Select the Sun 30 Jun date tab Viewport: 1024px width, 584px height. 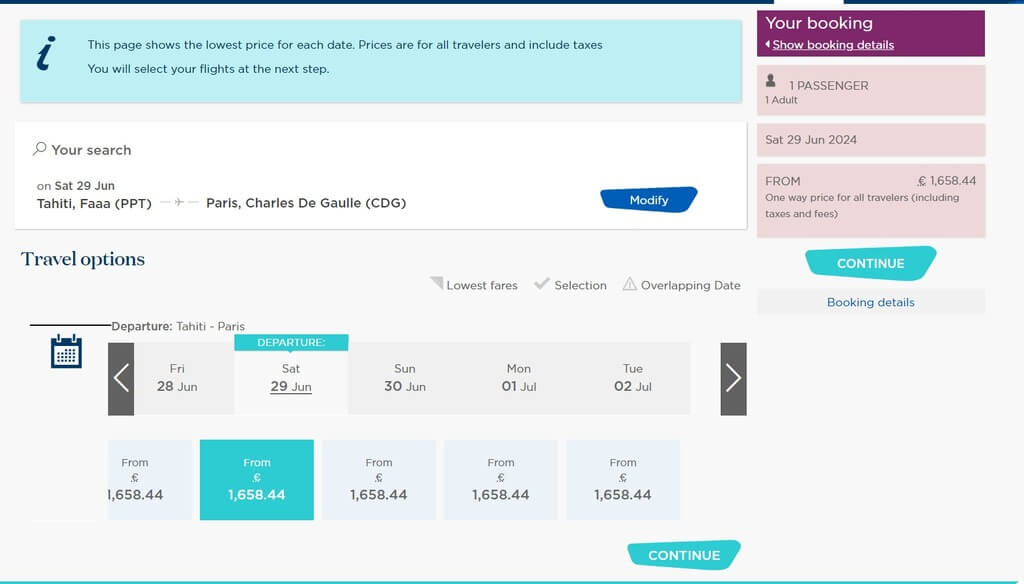point(405,378)
